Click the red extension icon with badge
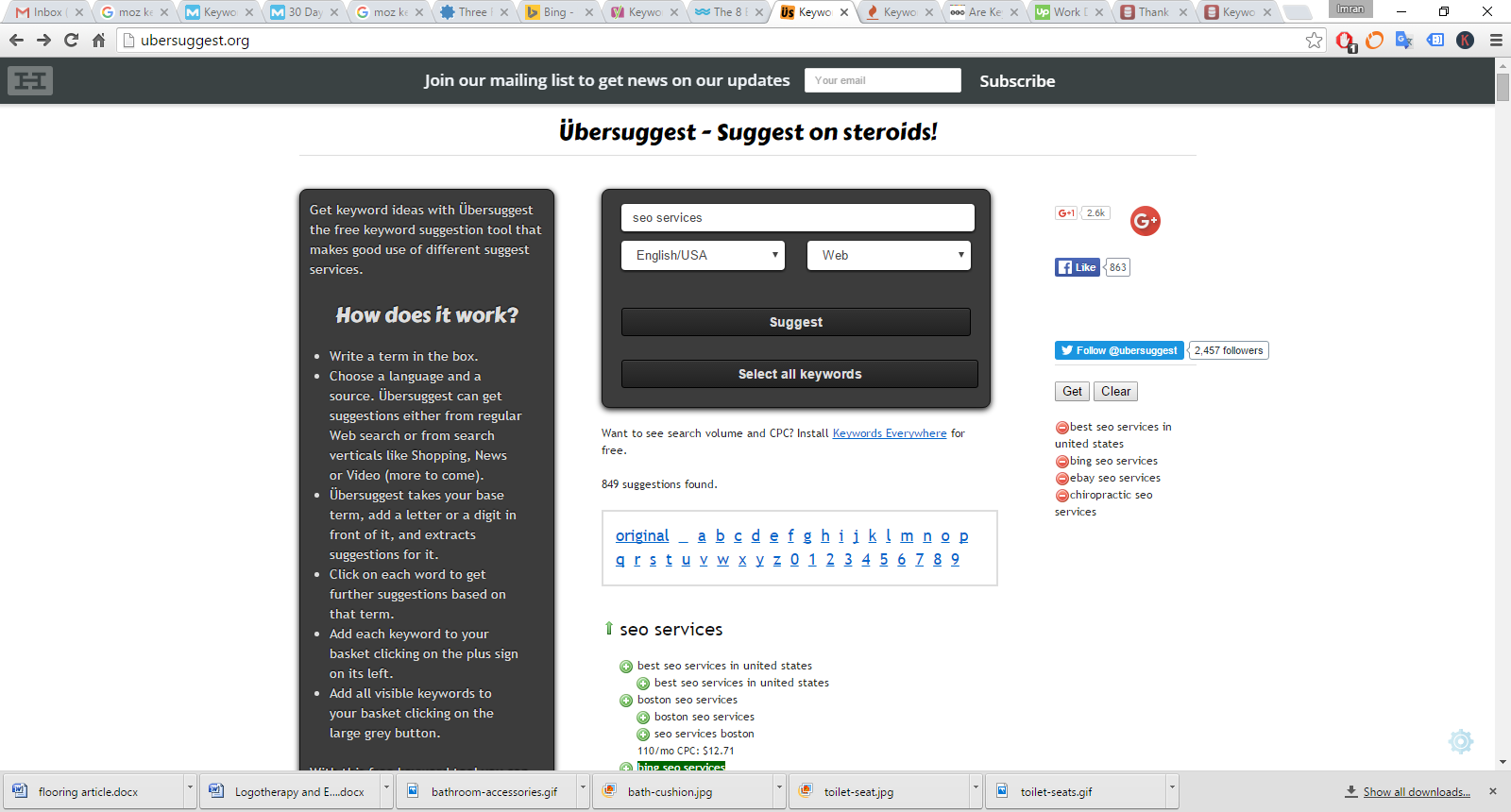The image size is (1511, 812). (x=1345, y=41)
